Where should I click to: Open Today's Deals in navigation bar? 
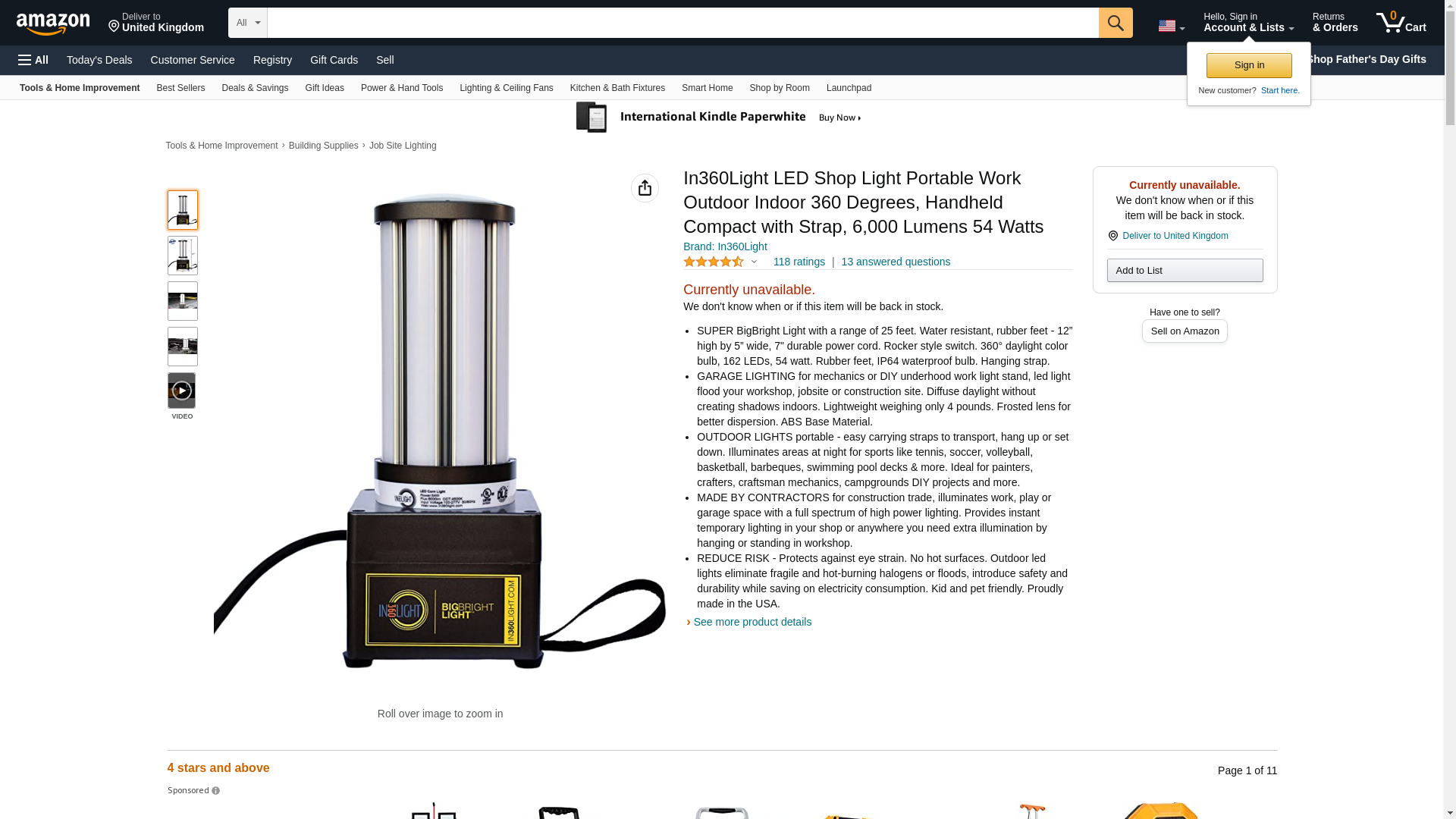pos(99,60)
